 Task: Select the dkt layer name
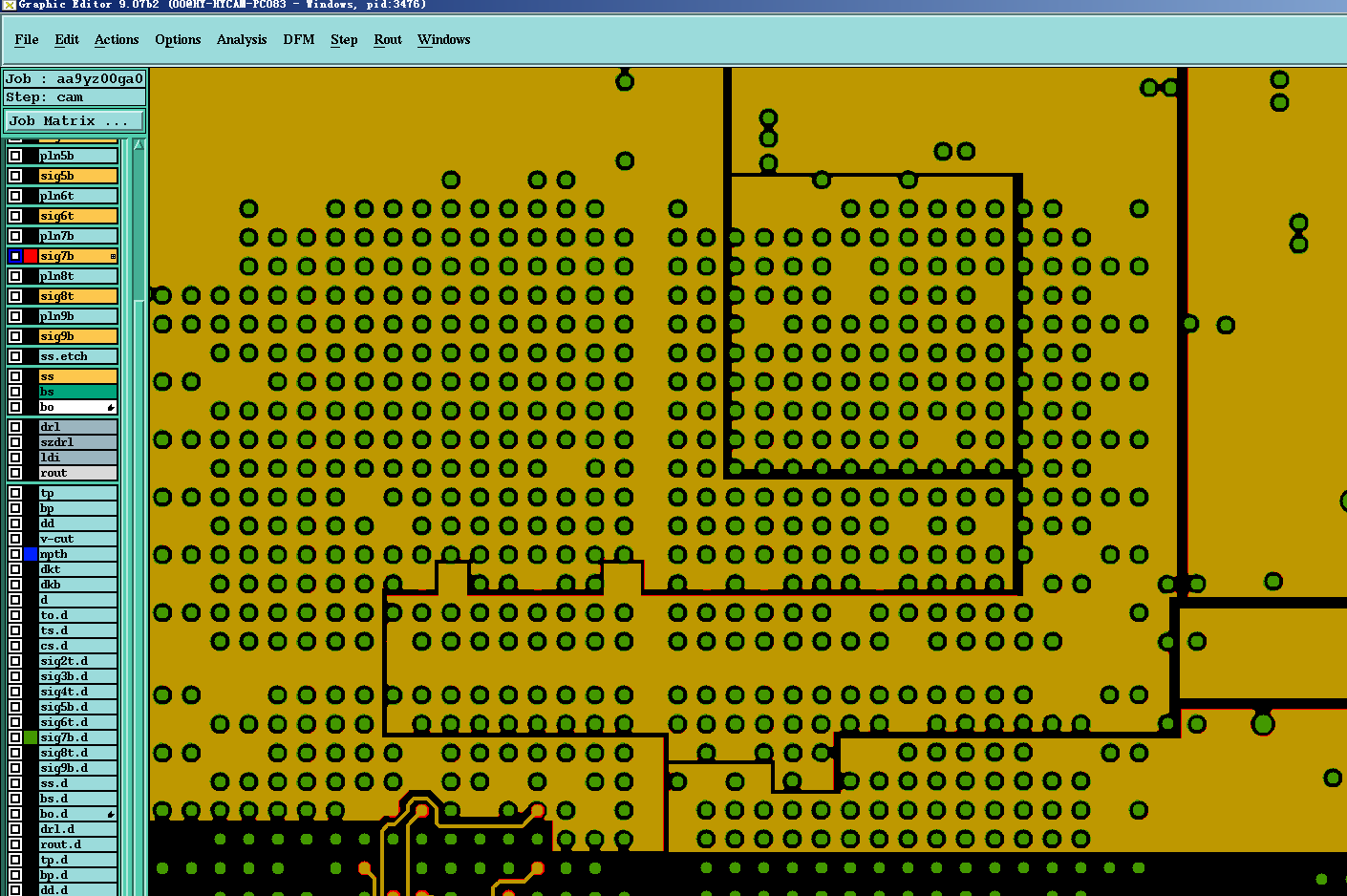pos(77,569)
